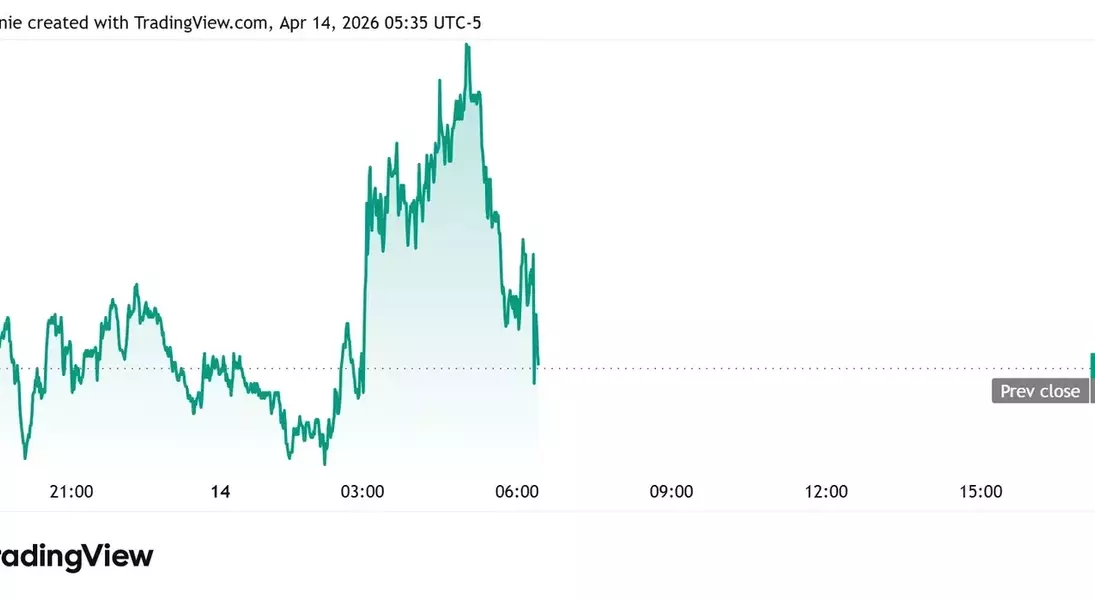
Task: Click the sharp price dip before 21:00
Action: pyautogui.click(x=25, y=457)
